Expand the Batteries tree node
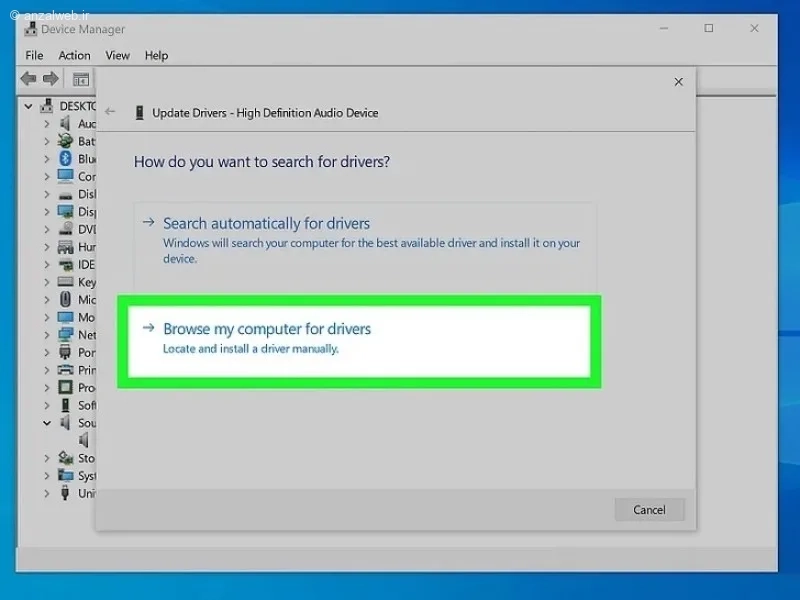Viewport: 800px width, 600px height. pos(46,141)
